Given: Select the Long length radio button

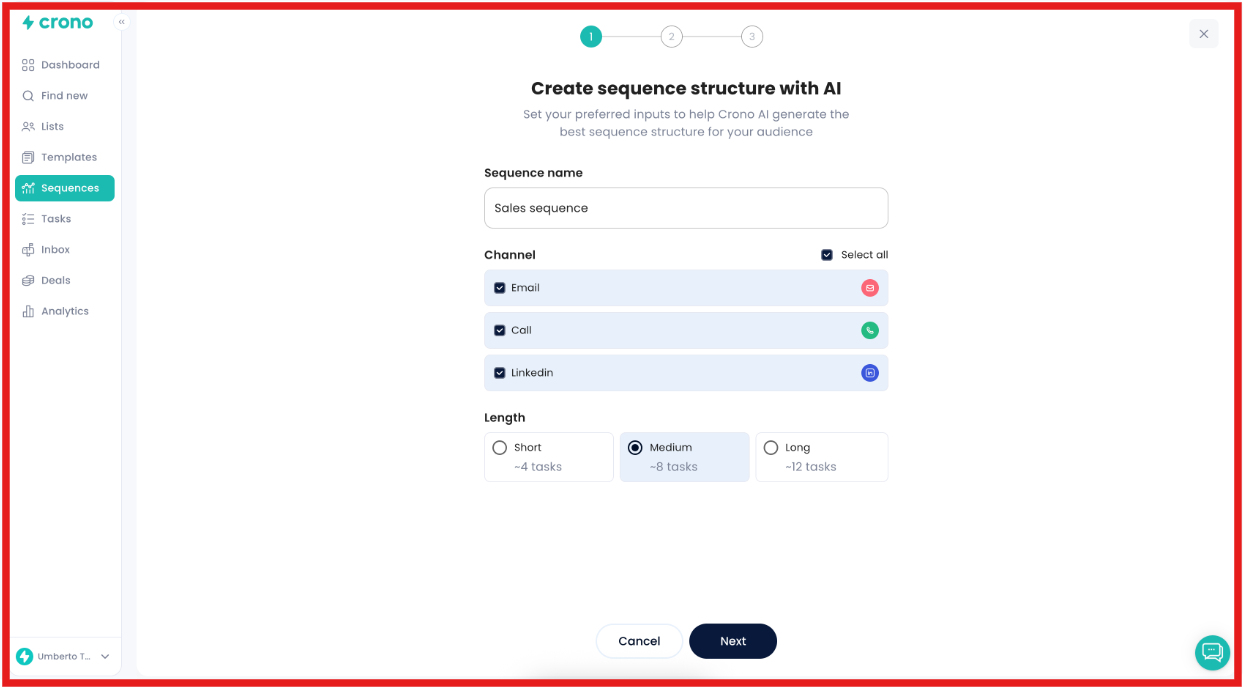Looking at the screenshot, I should [771, 447].
